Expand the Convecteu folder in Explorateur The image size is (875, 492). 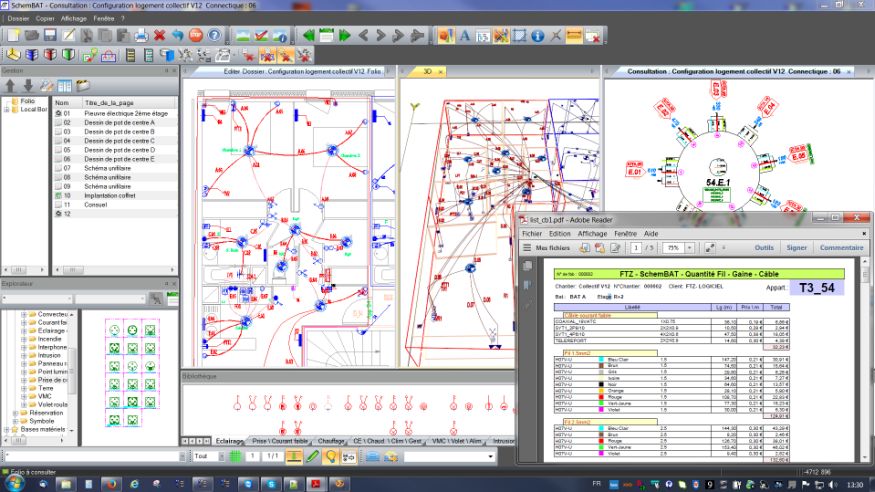24,314
